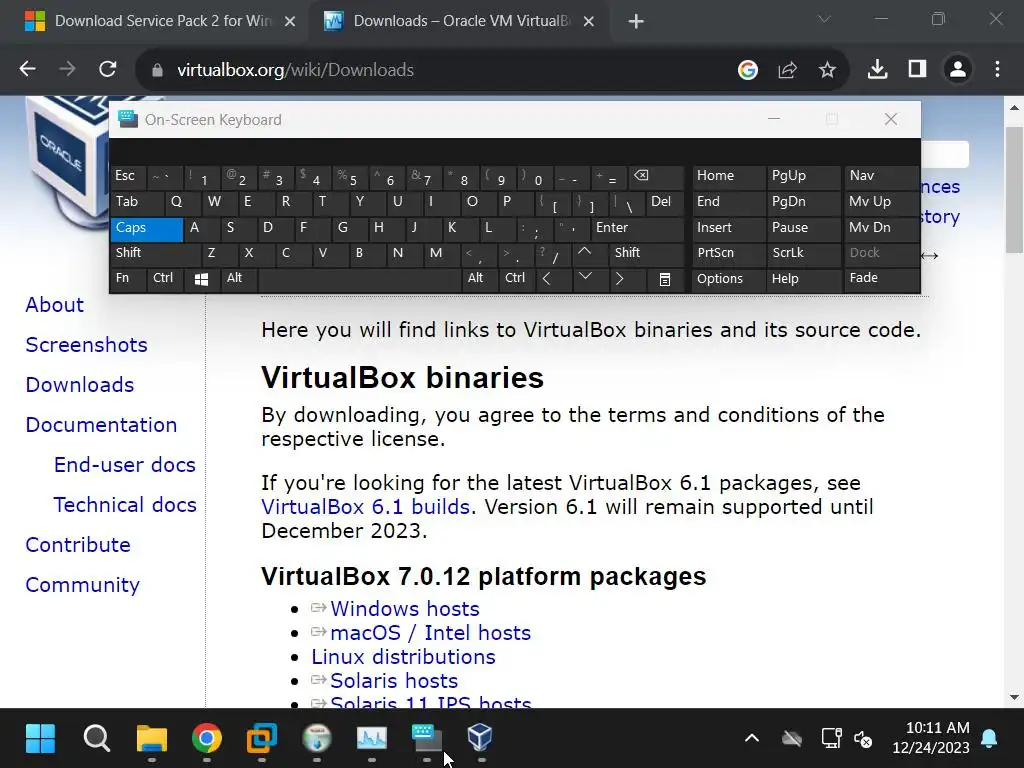Click the page vertical scrollbar thumb
The width and height of the screenshot is (1024, 768).
(1014, 189)
